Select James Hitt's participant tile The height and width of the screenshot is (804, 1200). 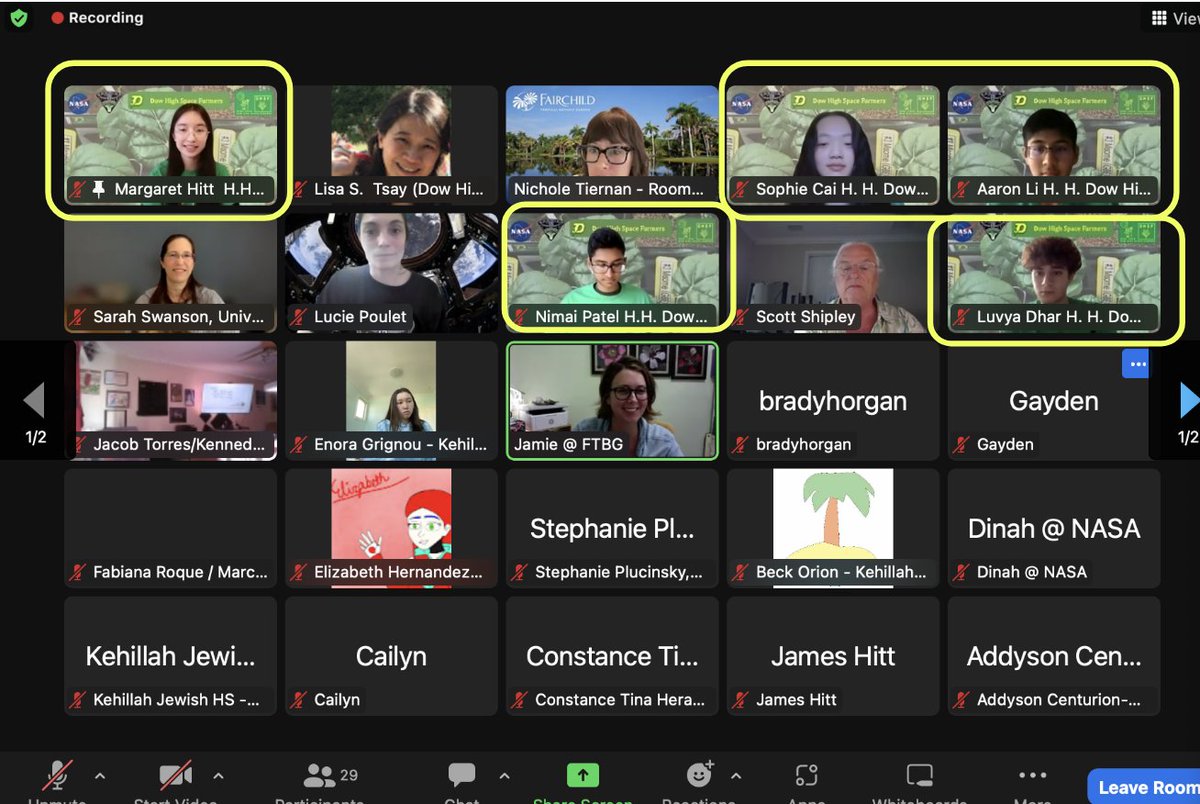coord(833,656)
